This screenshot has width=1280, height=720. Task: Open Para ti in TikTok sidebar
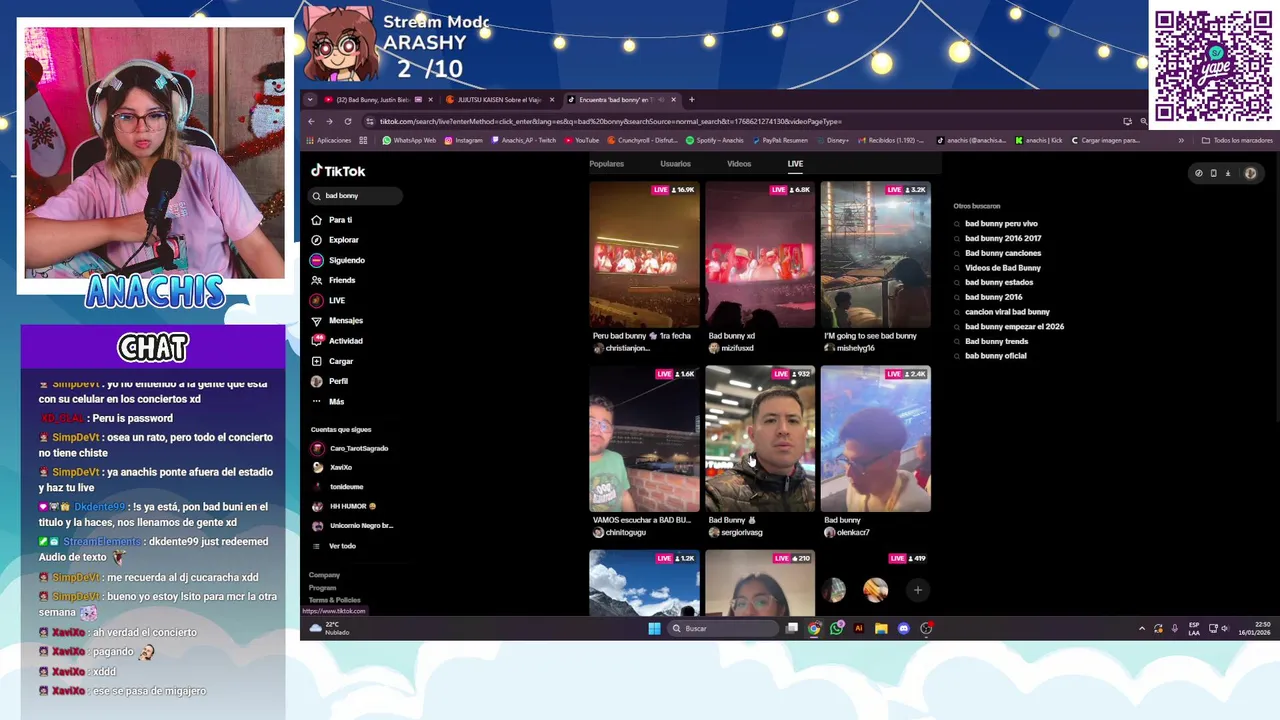(x=333, y=220)
